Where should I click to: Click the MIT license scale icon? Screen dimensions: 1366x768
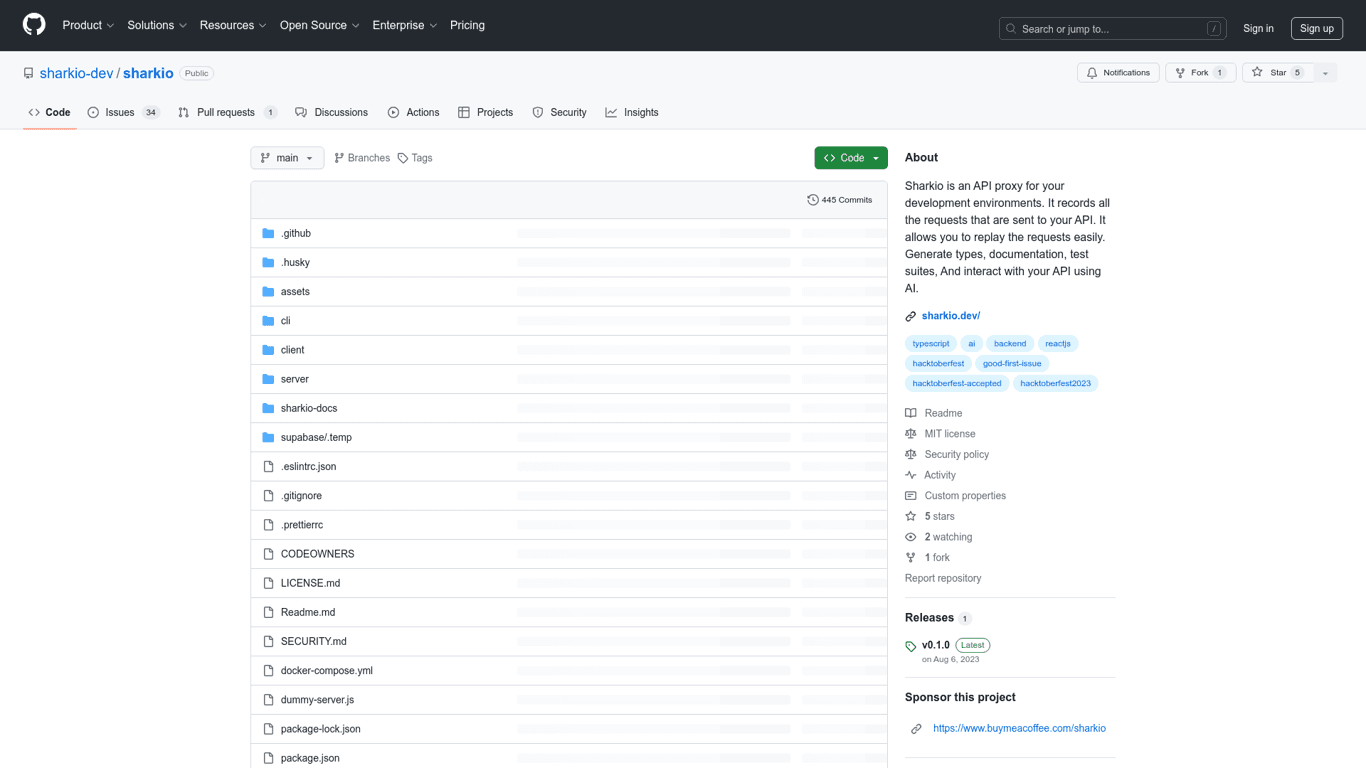pyautogui.click(x=911, y=434)
